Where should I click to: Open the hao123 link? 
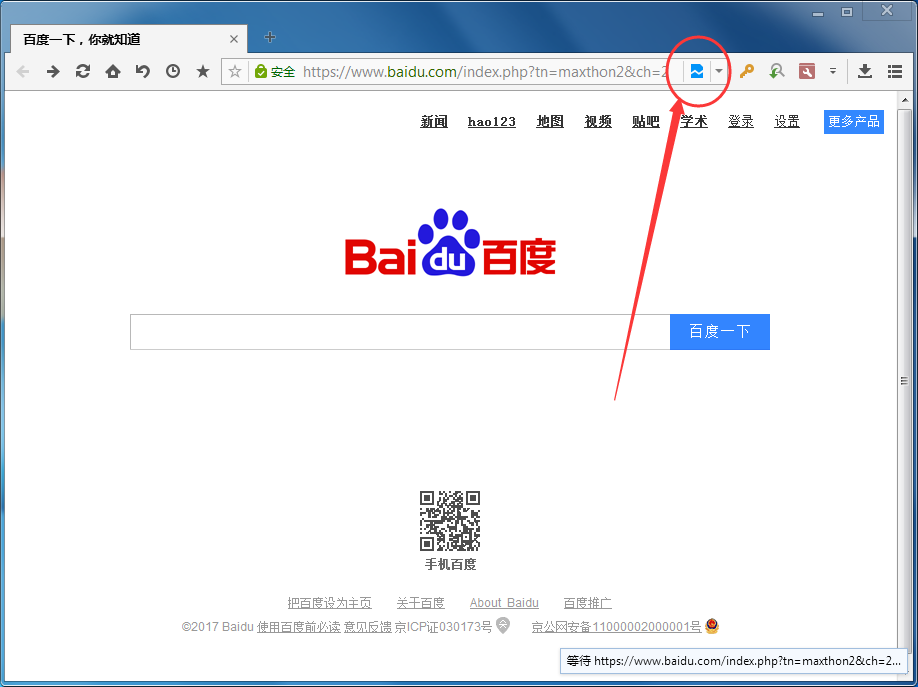point(491,121)
